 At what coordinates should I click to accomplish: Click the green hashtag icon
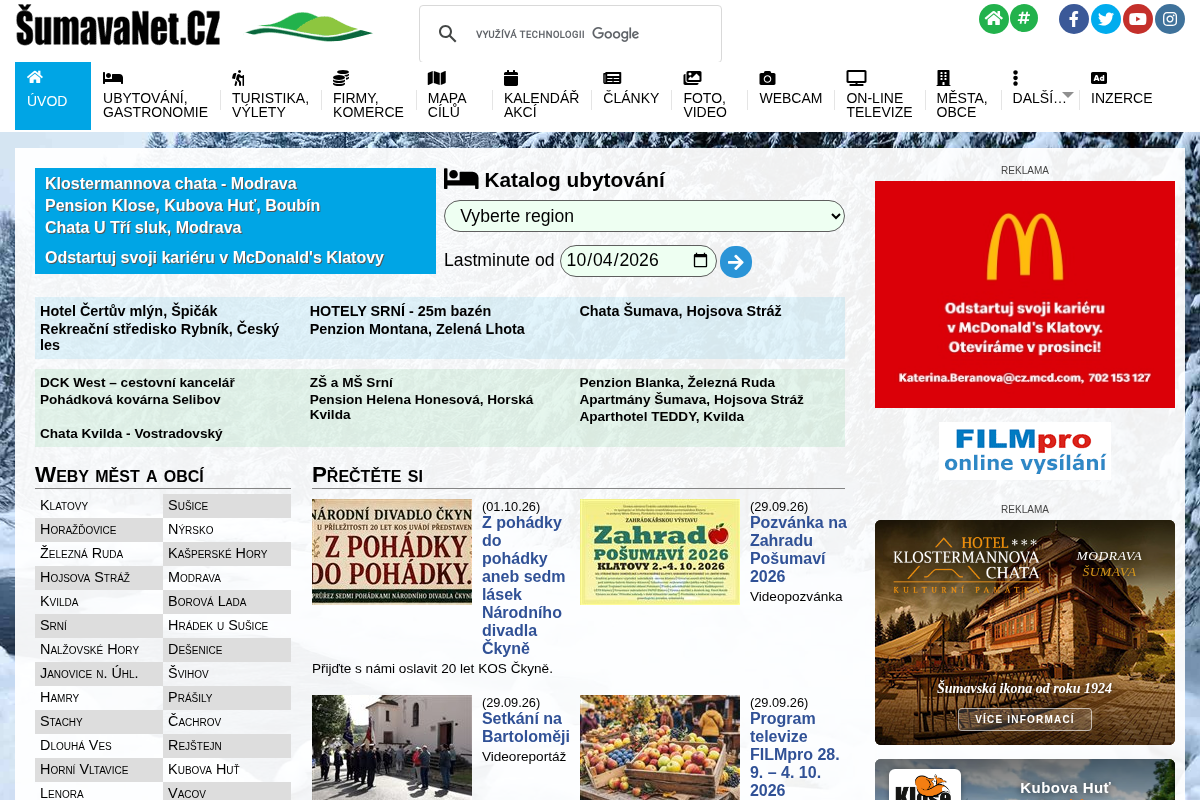(1023, 18)
